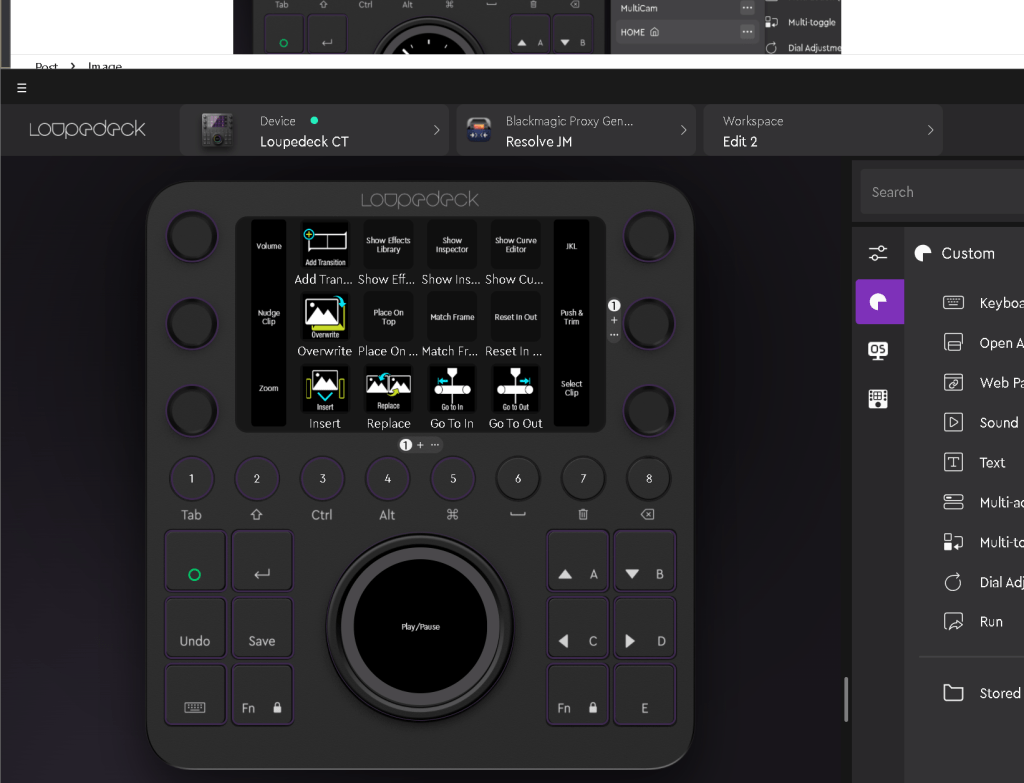Select the Dial Adjustment custom action

[x=982, y=582]
